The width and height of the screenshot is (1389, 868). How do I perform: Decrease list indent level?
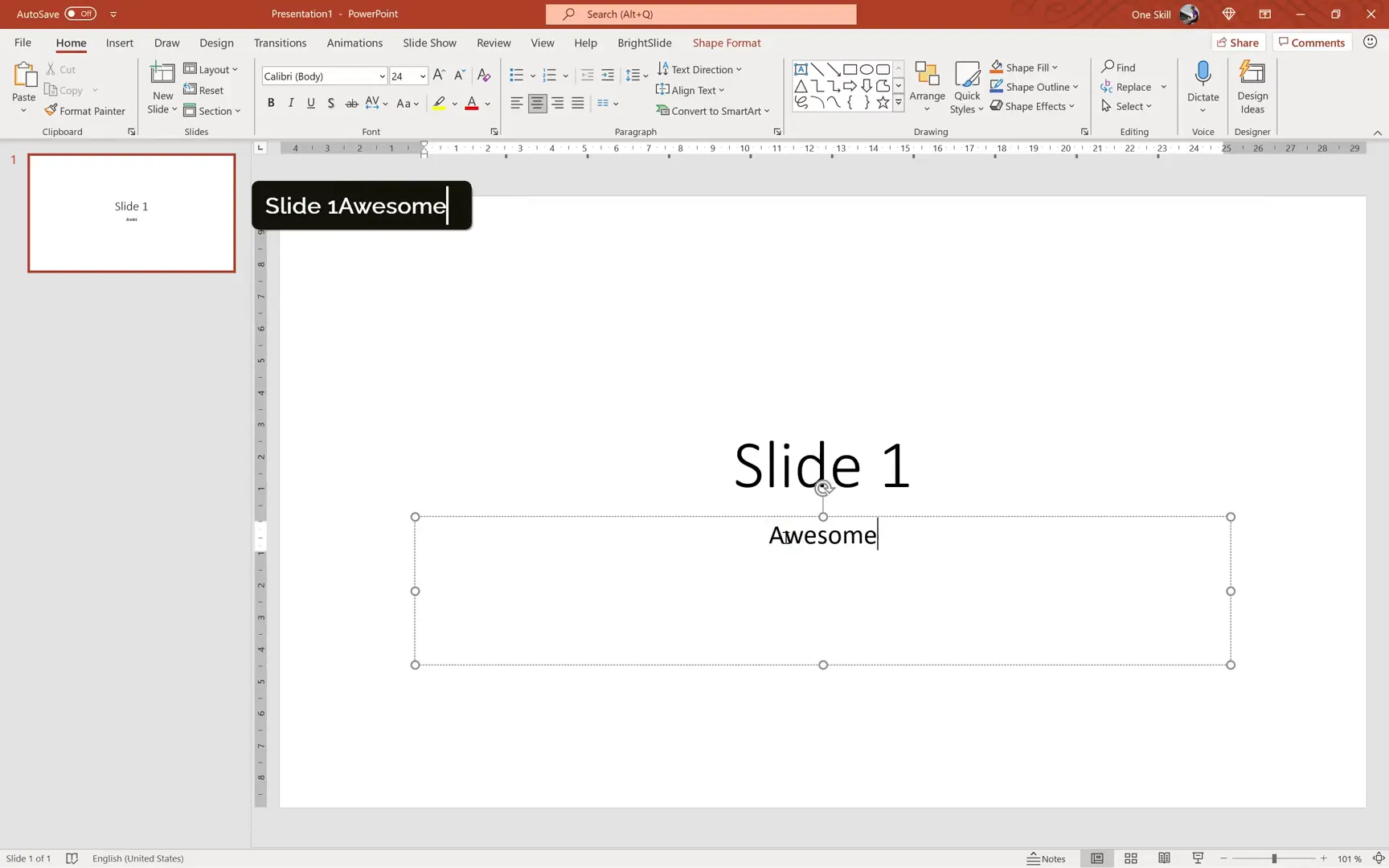pyautogui.click(x=588, y=76)
